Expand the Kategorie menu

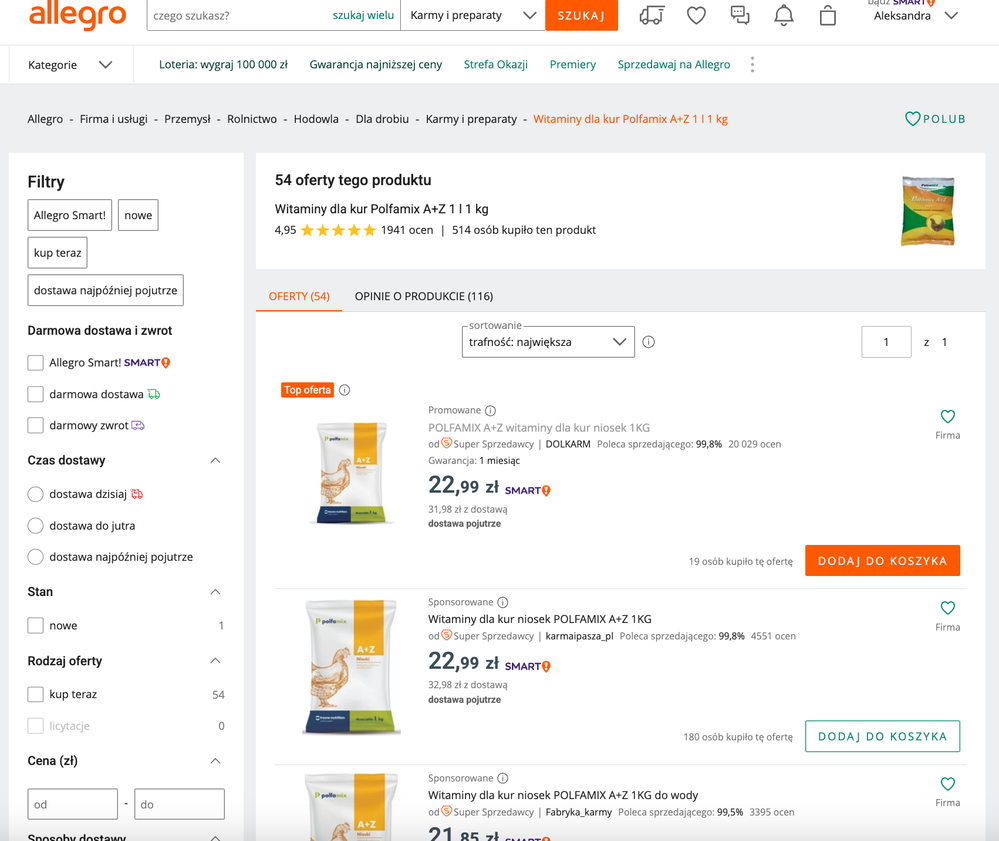[69, 65]
